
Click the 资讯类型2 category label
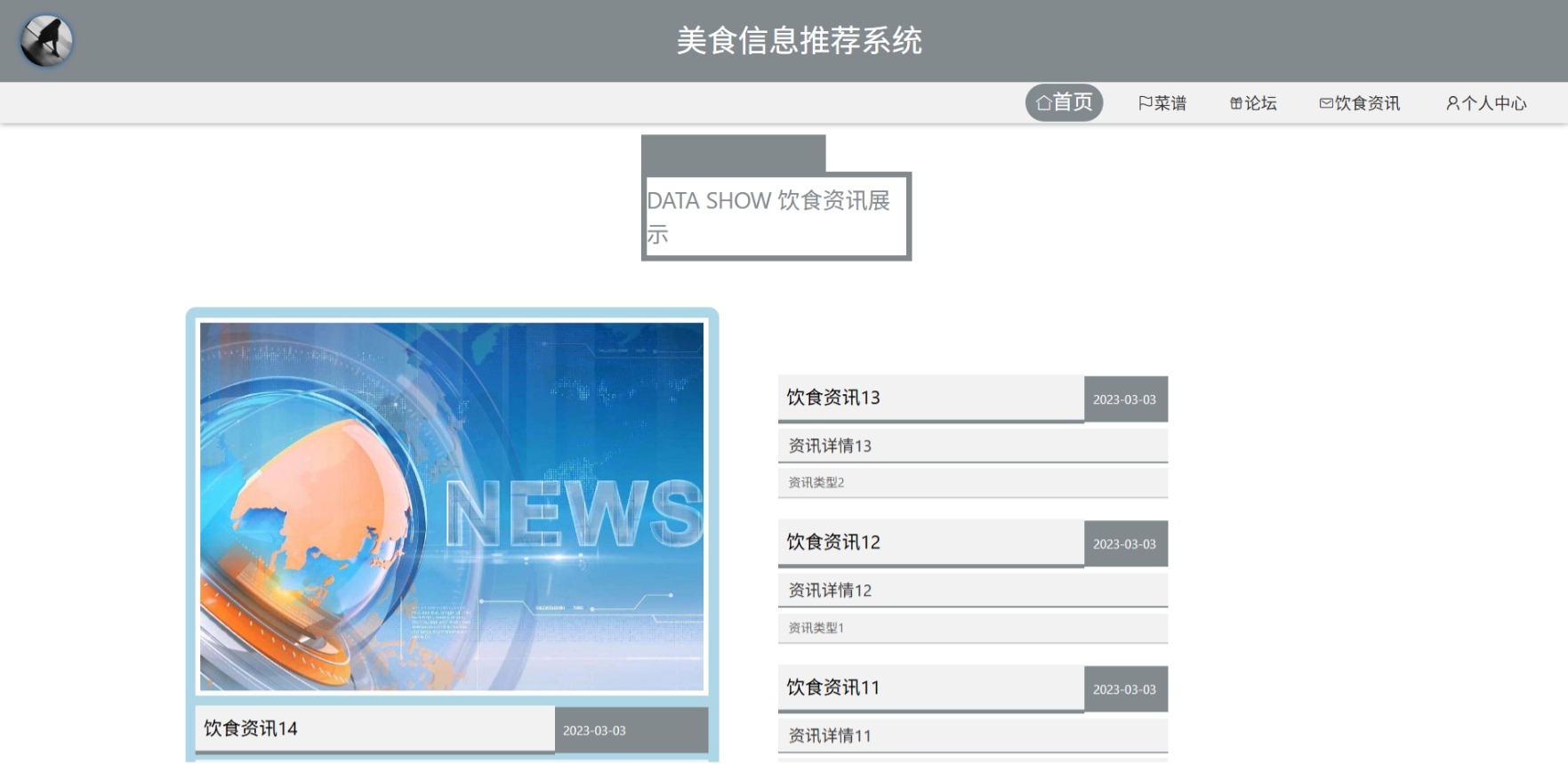(x=816, y=482)
